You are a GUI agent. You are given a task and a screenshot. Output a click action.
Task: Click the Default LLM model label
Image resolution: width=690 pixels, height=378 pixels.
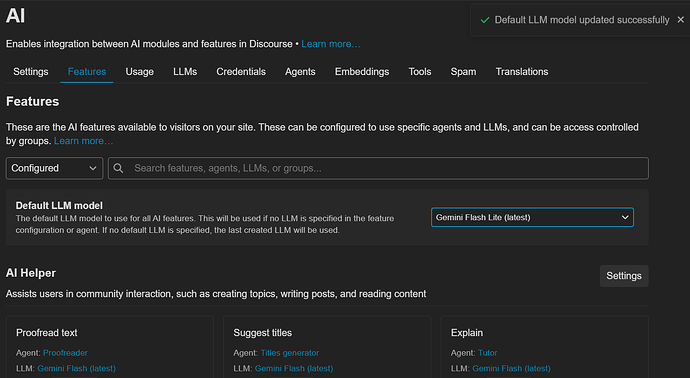pyautogui.click(x=59, y=206)
